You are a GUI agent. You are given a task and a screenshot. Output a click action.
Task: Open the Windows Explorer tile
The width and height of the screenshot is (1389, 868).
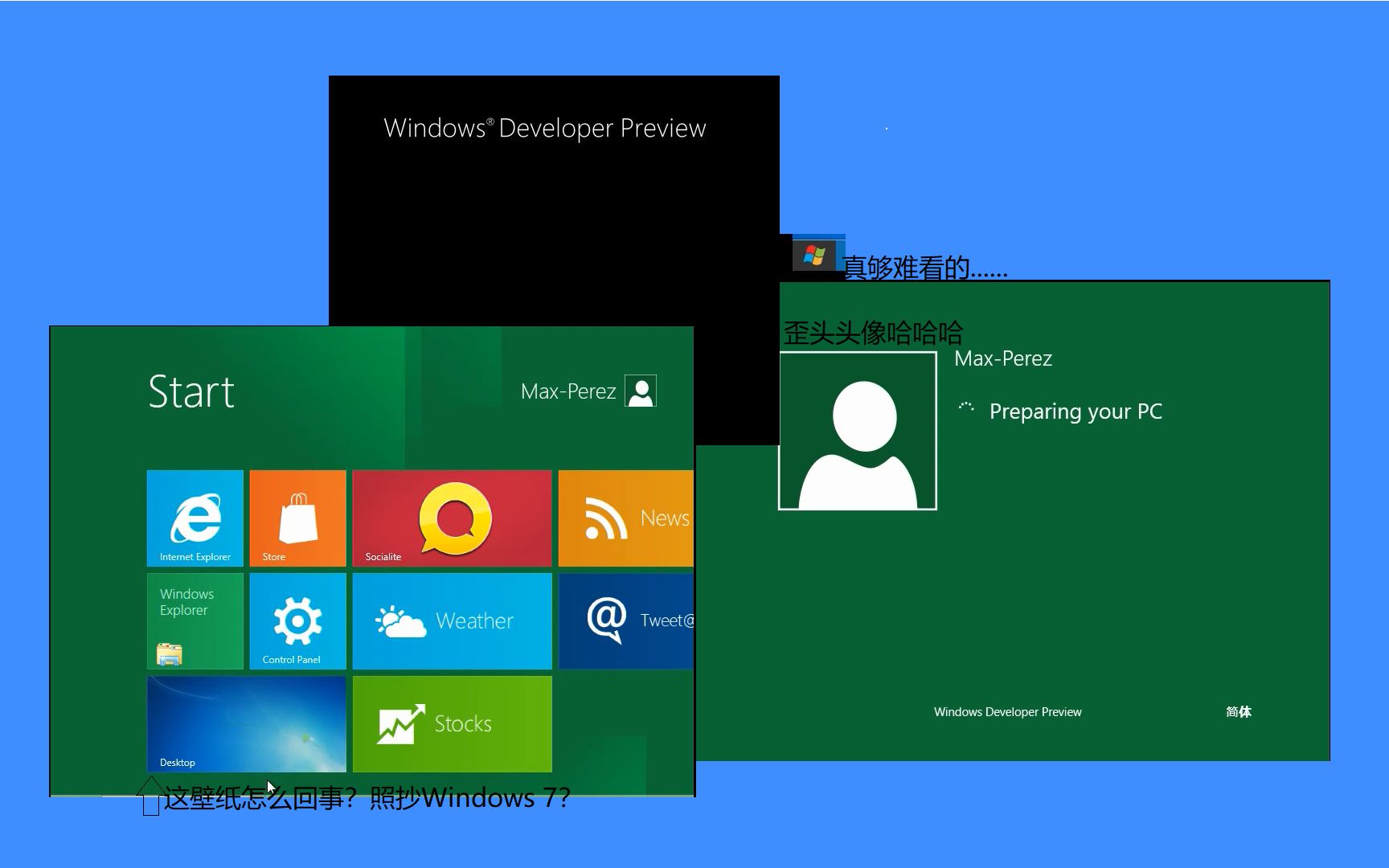(195, 621)
